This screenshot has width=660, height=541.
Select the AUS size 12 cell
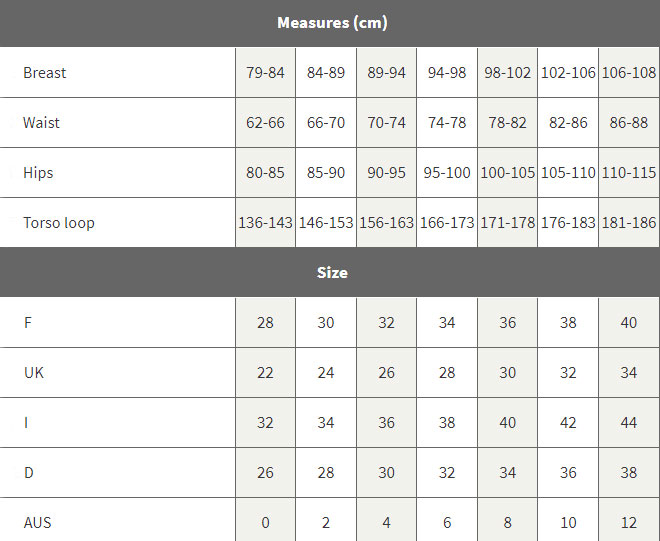pyautogui.click(x=629, y=522)
